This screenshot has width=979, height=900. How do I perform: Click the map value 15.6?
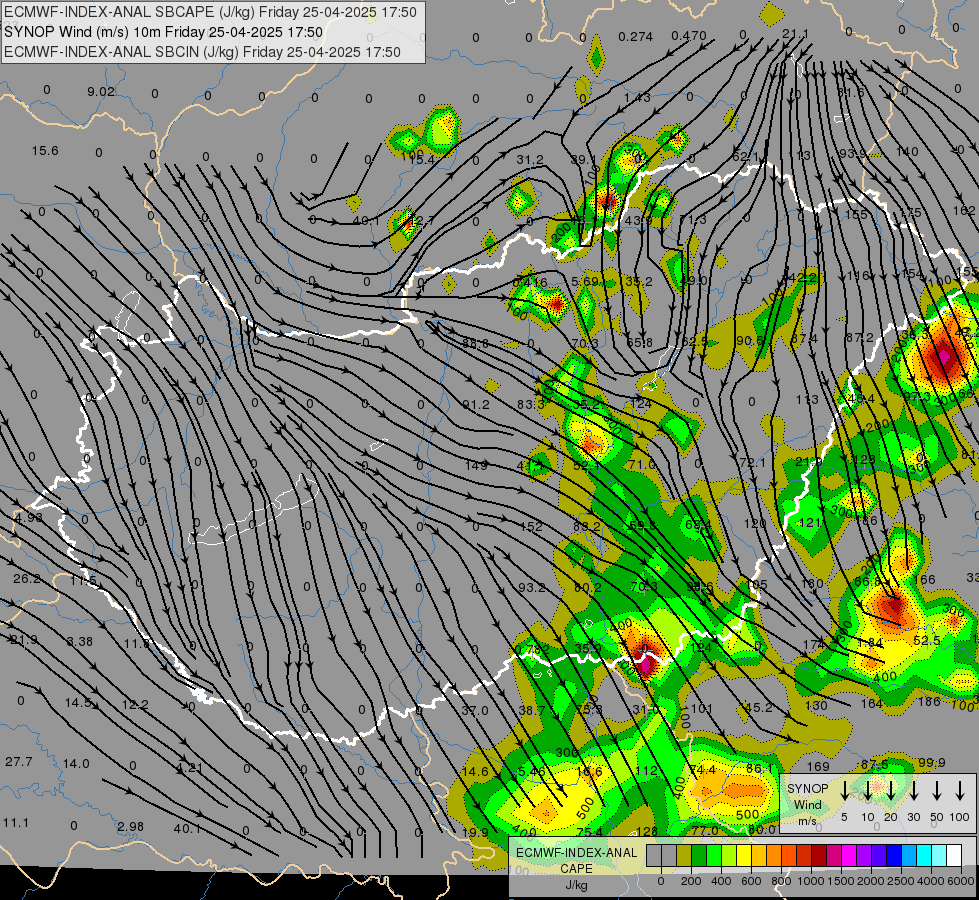(45, 151)
